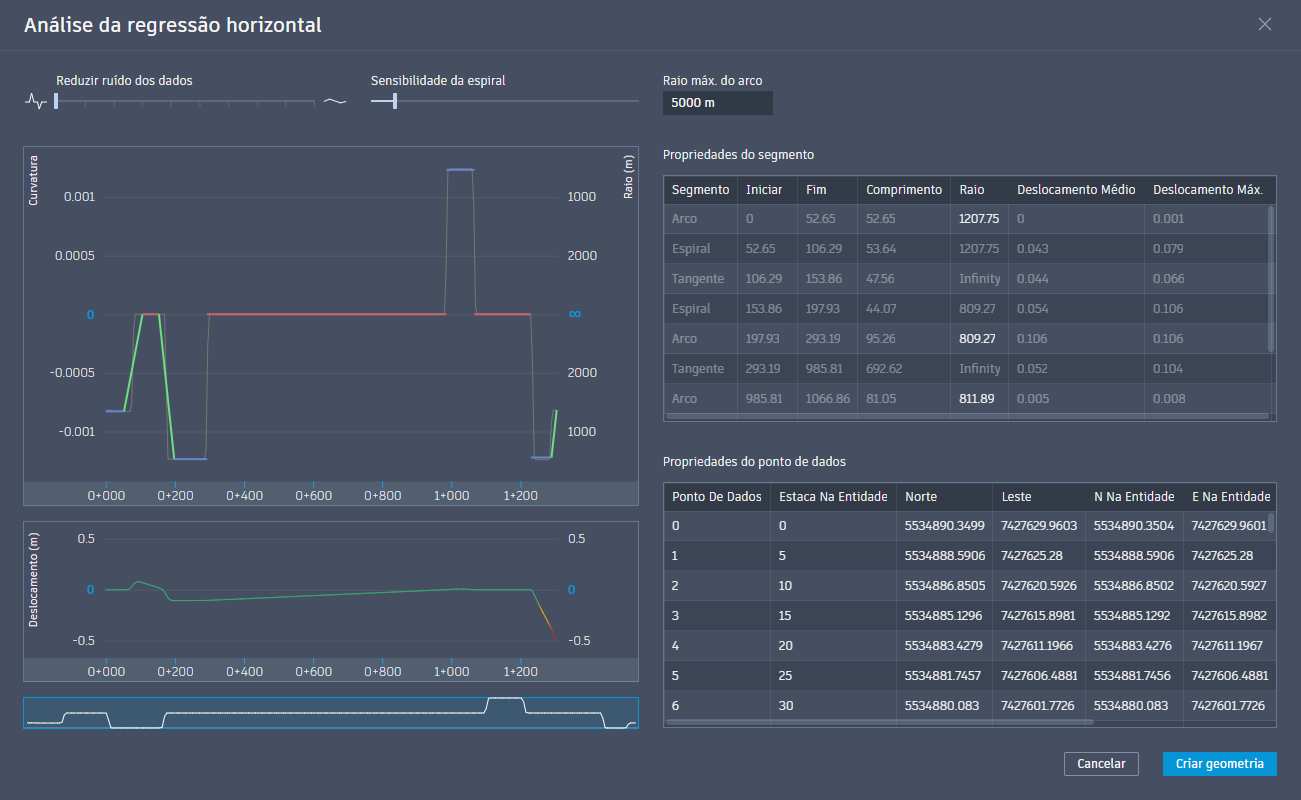Click the Ponto De Dados column header
The image size is (1301, 800).
717,497
